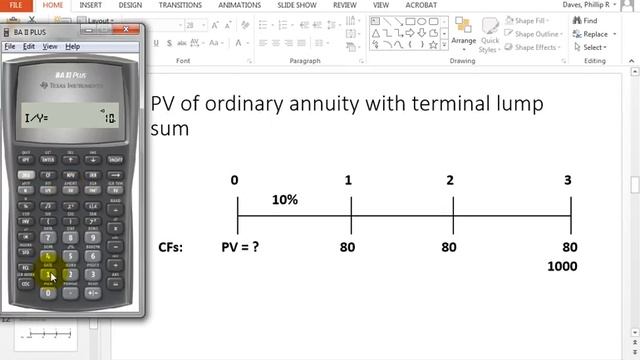Viewport: 640px width, 360px height.
Task: Open Shape Effects dropdown
Action: [532, 47]
